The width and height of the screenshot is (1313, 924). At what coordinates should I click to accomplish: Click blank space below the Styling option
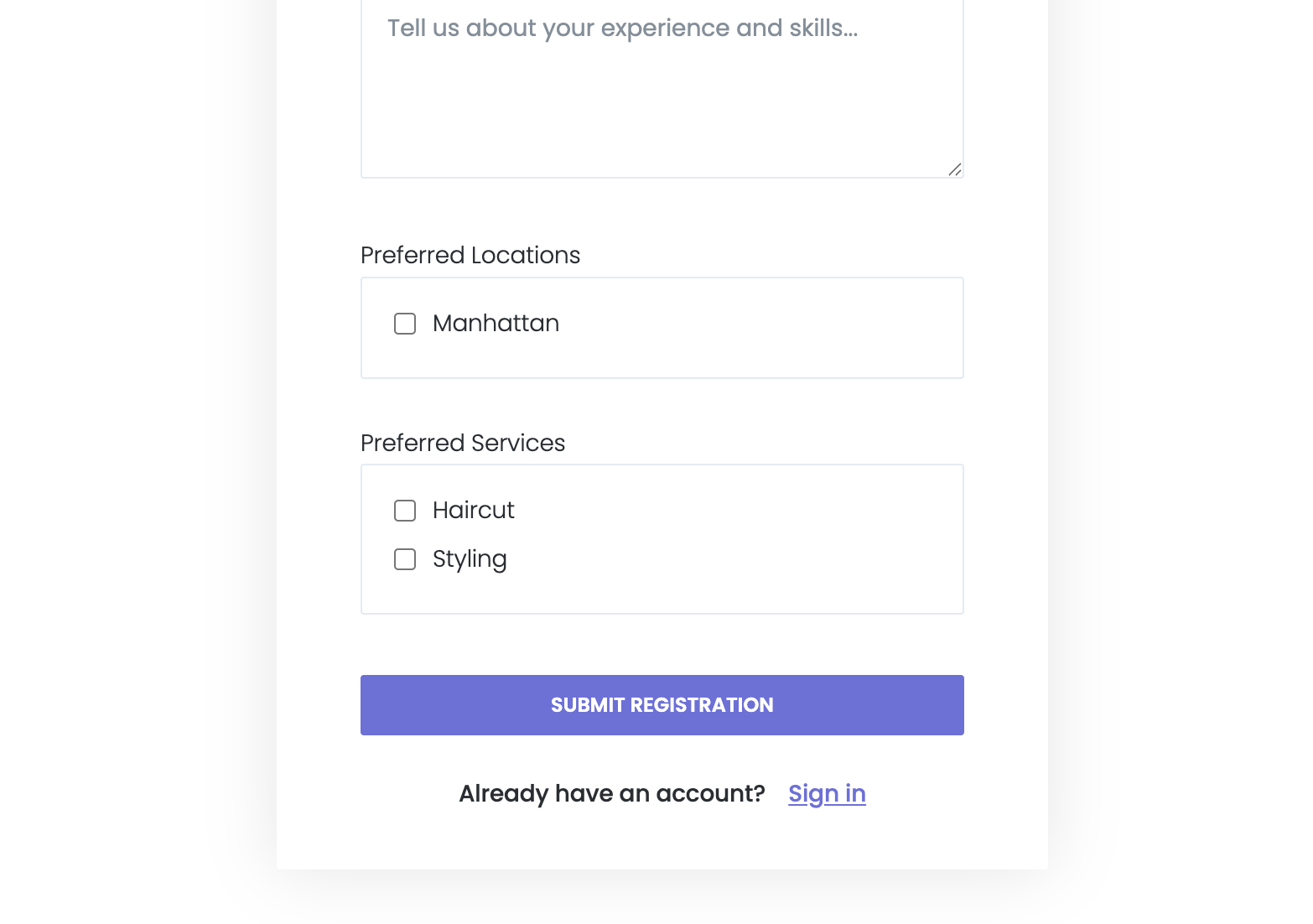pyautogui.click(x=662, y=595)
